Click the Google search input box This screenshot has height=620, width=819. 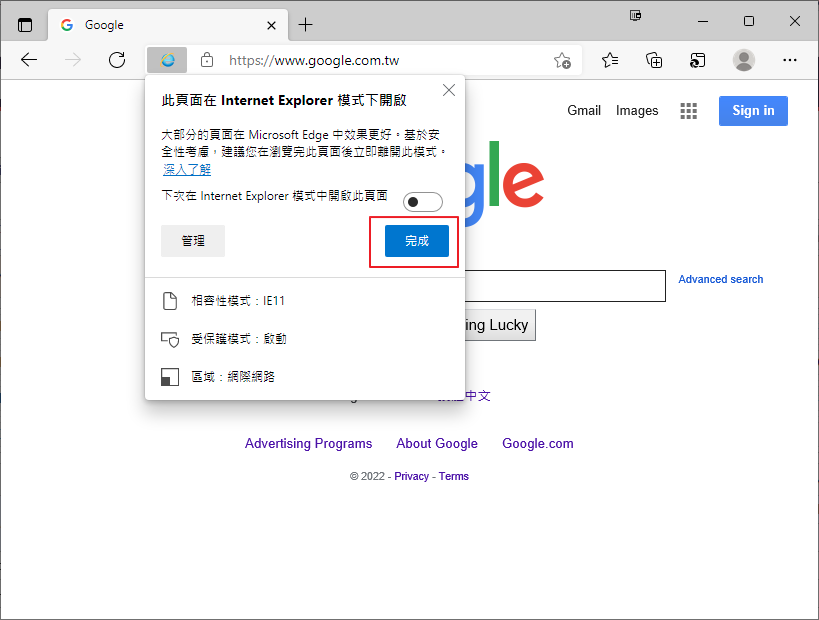point(565,286)
